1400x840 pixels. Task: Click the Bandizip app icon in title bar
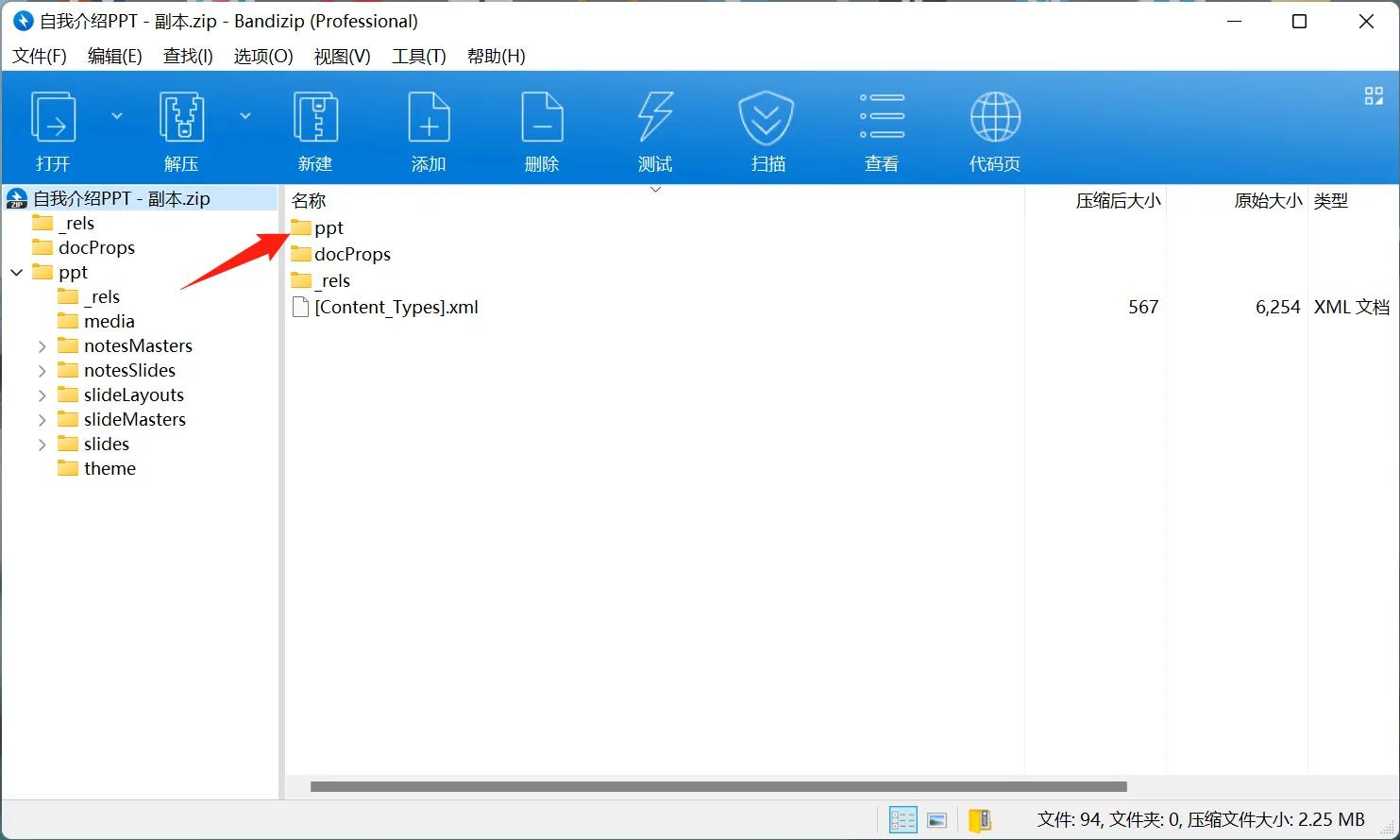tap(23, 21)
